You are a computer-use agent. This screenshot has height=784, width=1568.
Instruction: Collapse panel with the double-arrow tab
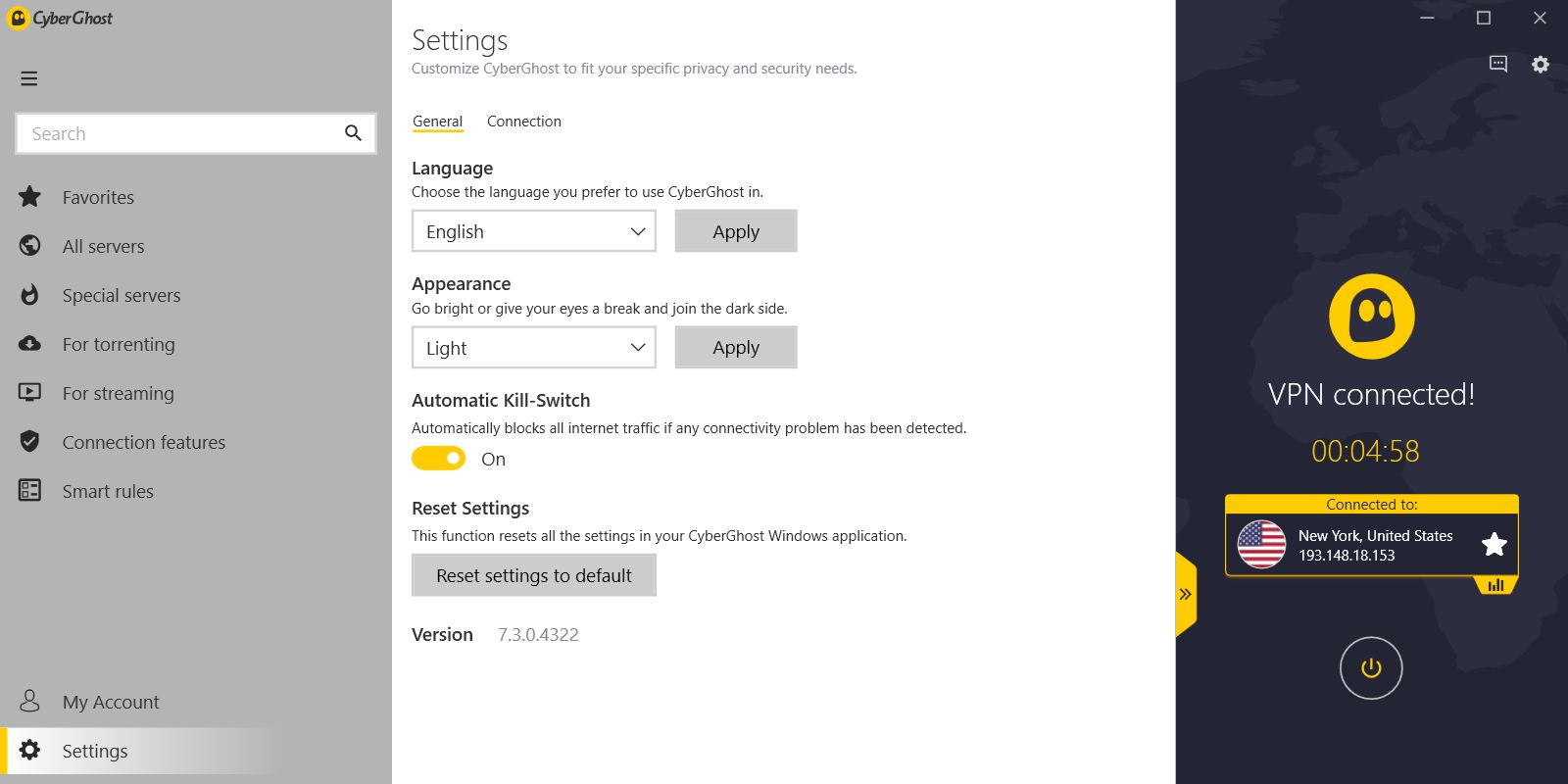point(1186,594)
